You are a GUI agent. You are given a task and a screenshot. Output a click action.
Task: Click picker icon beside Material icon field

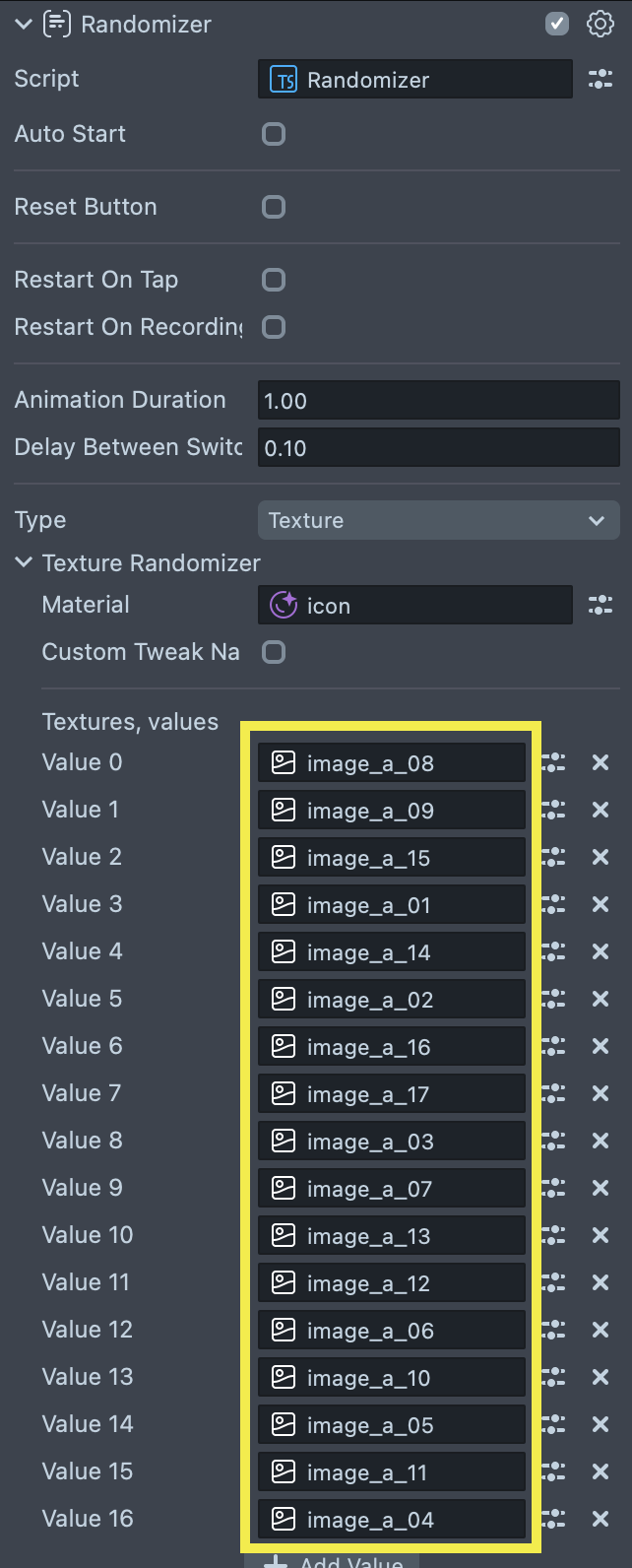[600, 606]
